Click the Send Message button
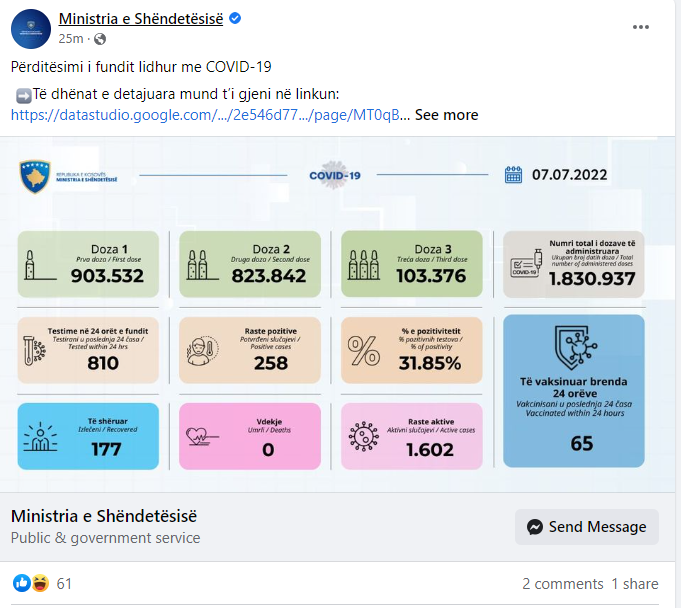This screenshot has height=608, width=681. (x=587, y=527)
